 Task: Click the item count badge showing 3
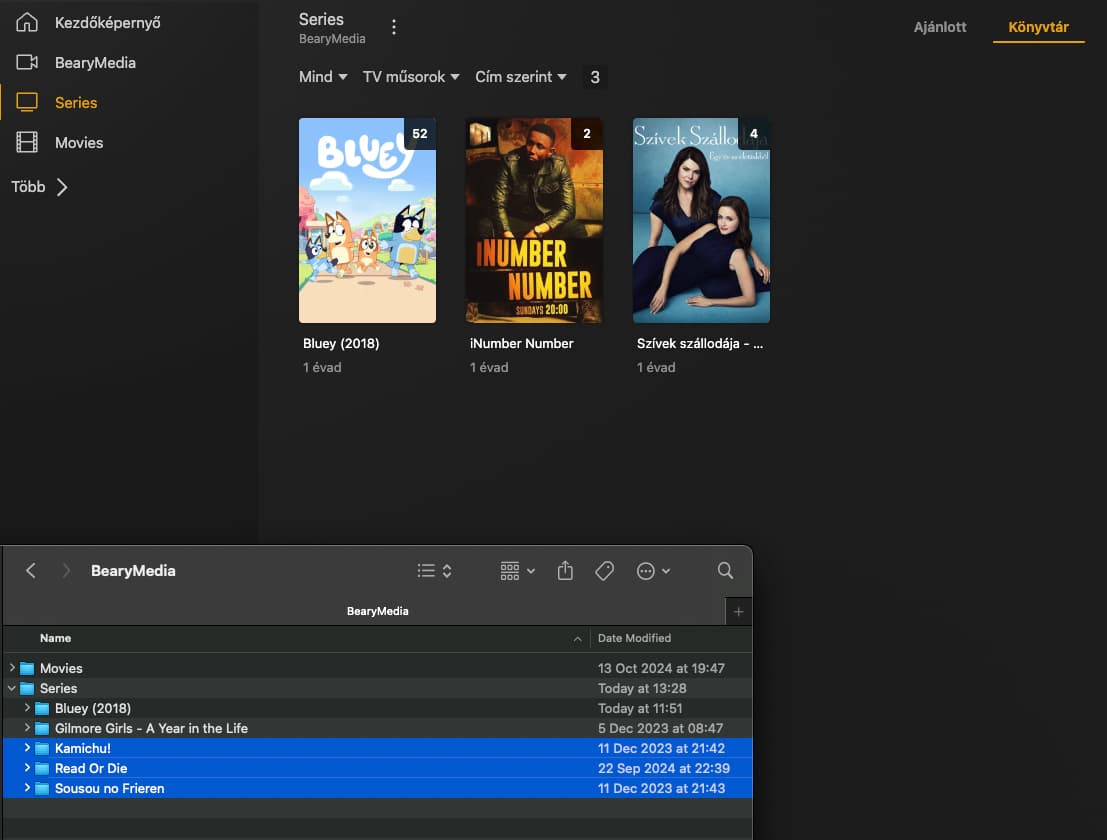click(594, 77)
